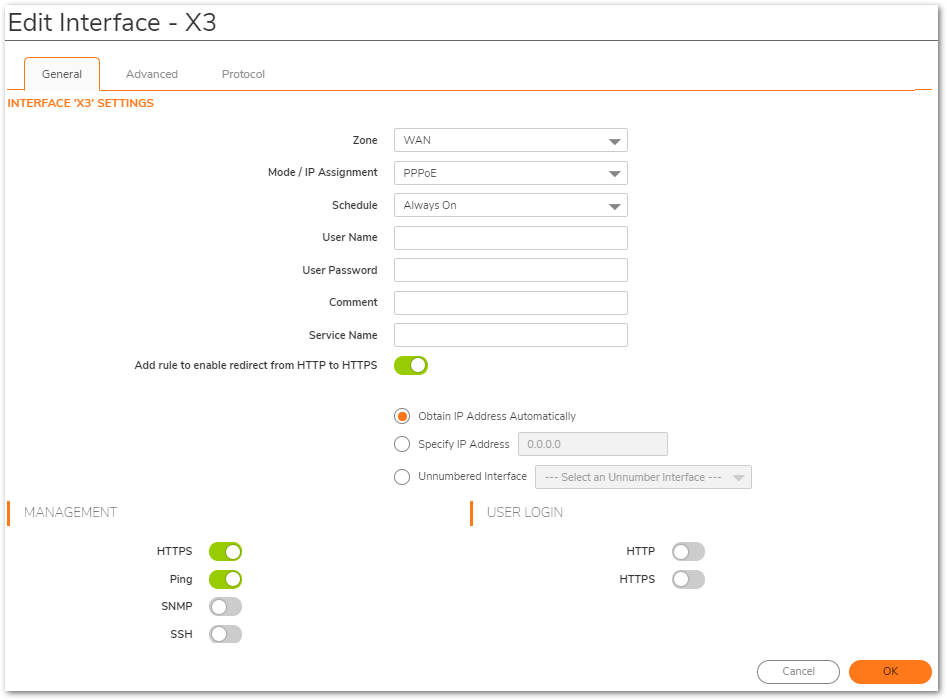This screenshot has height=700, width=947.
Task: Click the User Password field
Action: click(x=510, y=270)
